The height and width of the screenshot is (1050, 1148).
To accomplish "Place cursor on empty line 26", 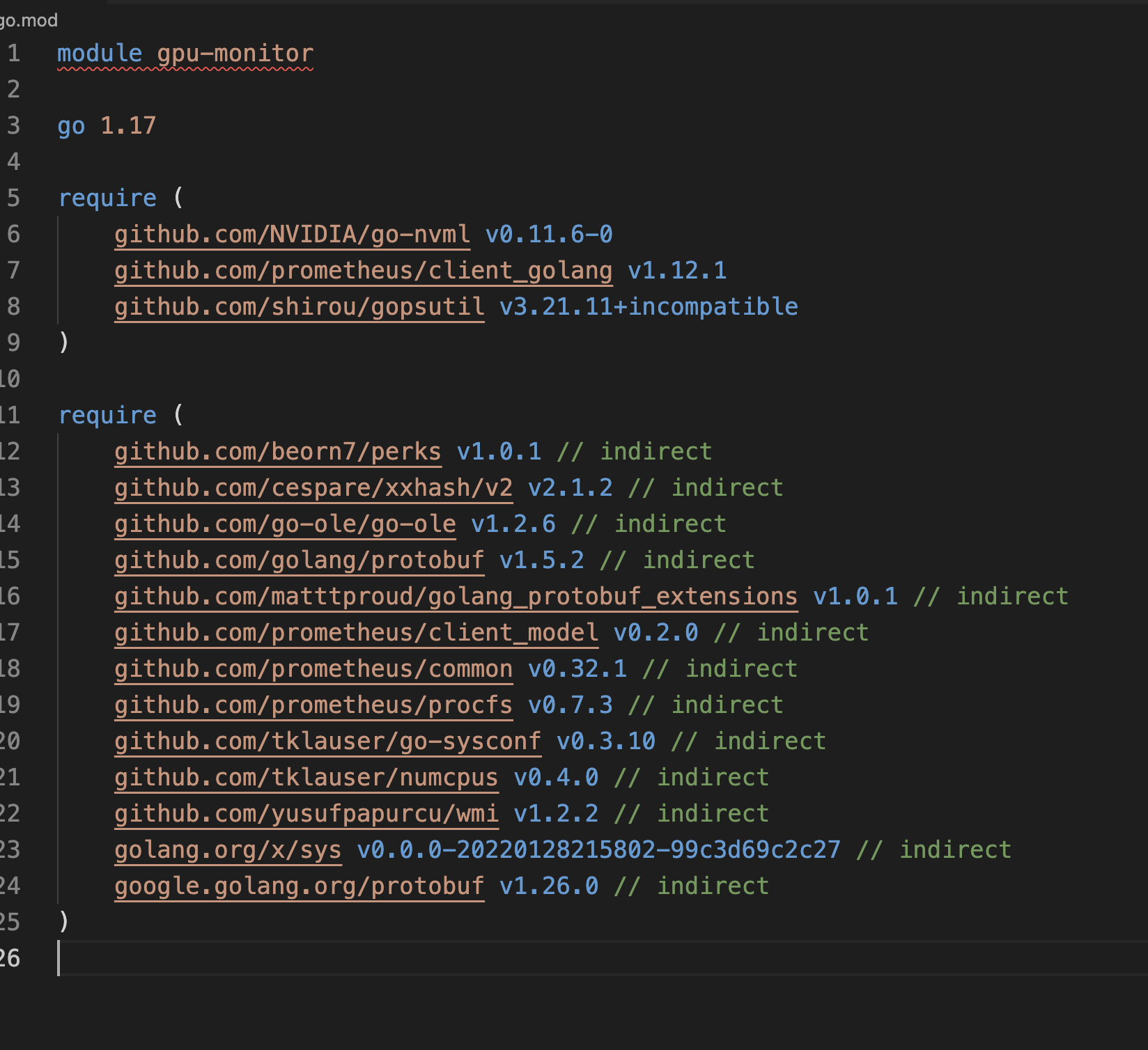I will pos(602,959).
